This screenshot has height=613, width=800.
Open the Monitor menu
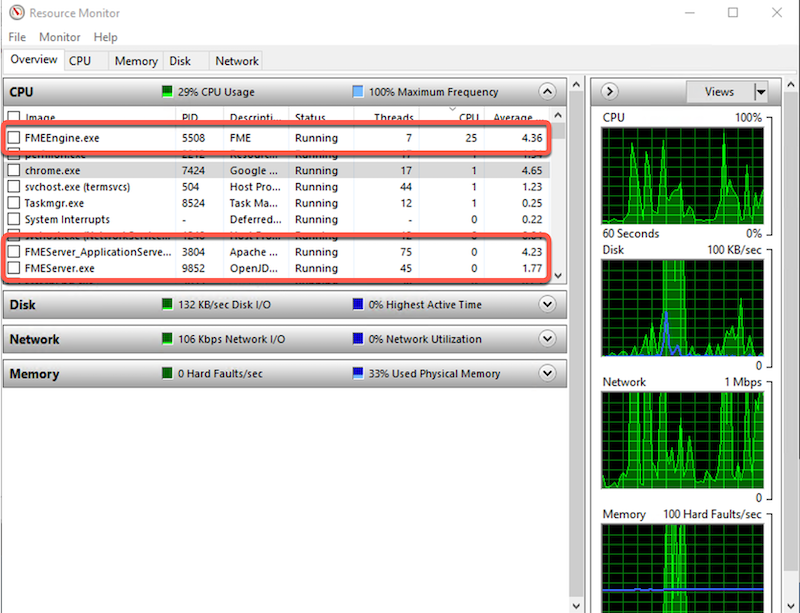pyautogui.click(x=60, y=37)
